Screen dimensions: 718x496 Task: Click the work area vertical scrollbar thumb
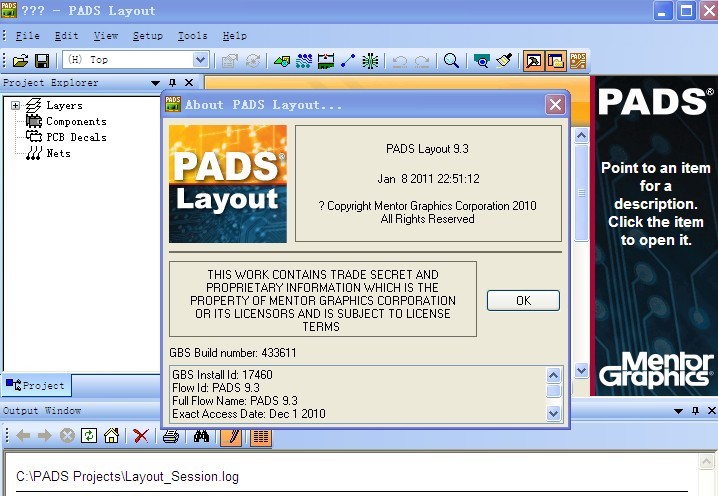582,192
